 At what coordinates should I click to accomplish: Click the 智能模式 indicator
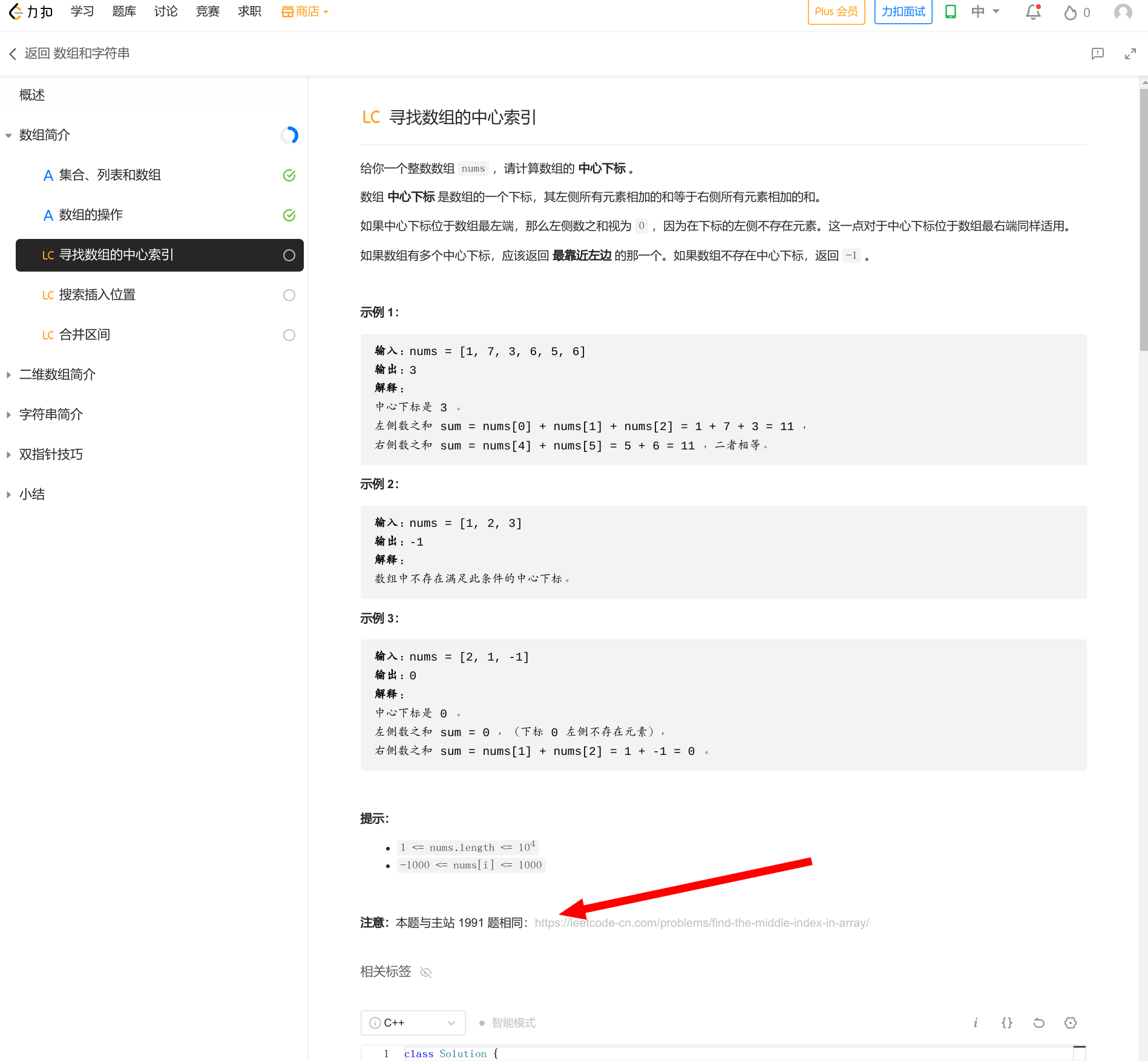pos(507,1023)
